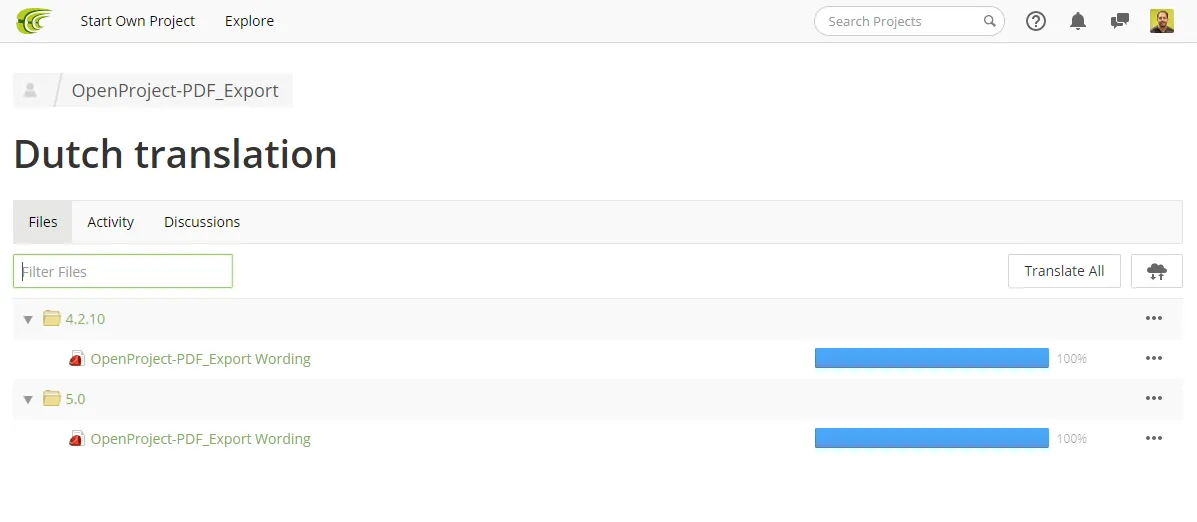The image size is (1197, 522).
Task: Open the notifications bell icon
Action: 1078,21
